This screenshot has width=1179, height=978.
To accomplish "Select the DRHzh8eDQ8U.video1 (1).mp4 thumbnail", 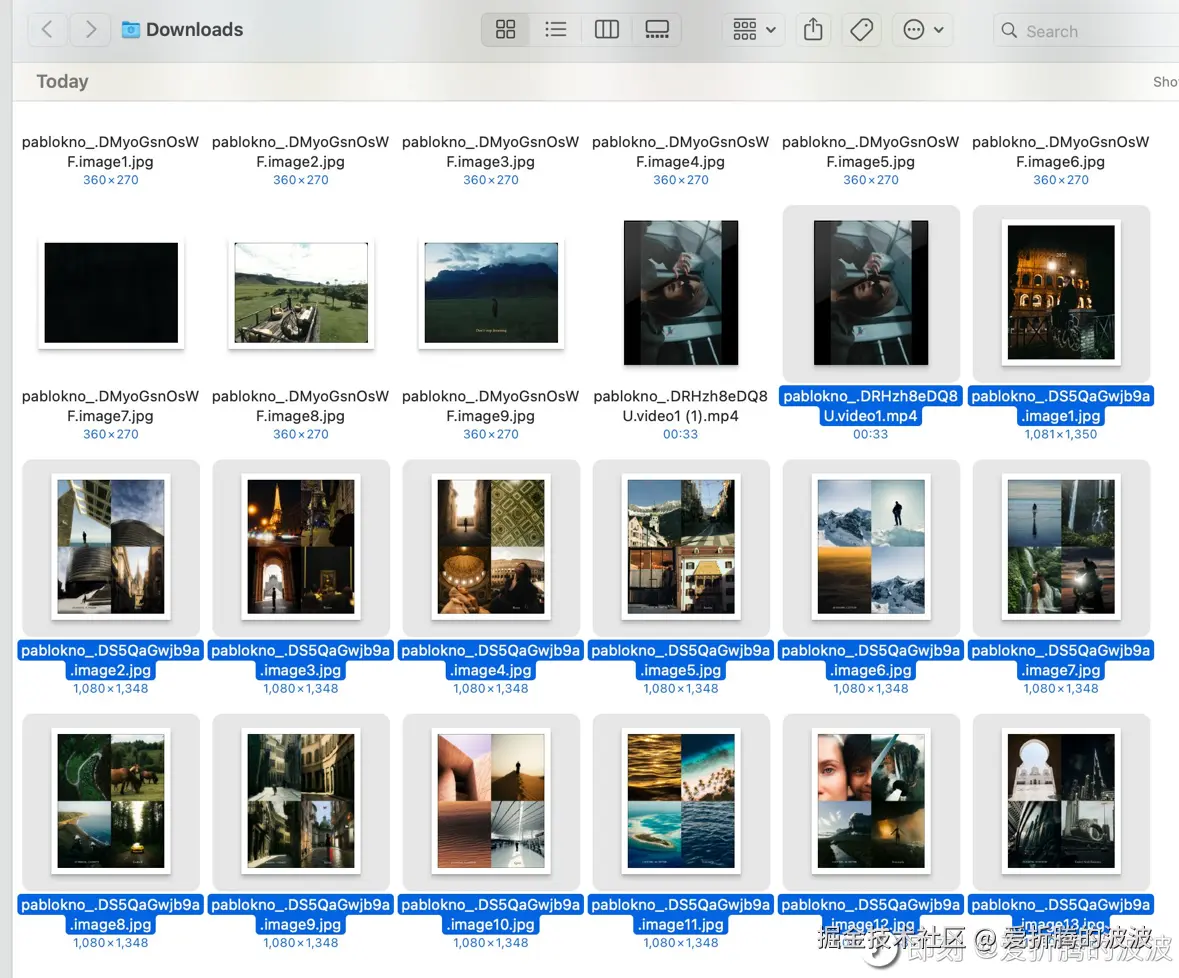I will pyautogui.click(x=681, y=293).
